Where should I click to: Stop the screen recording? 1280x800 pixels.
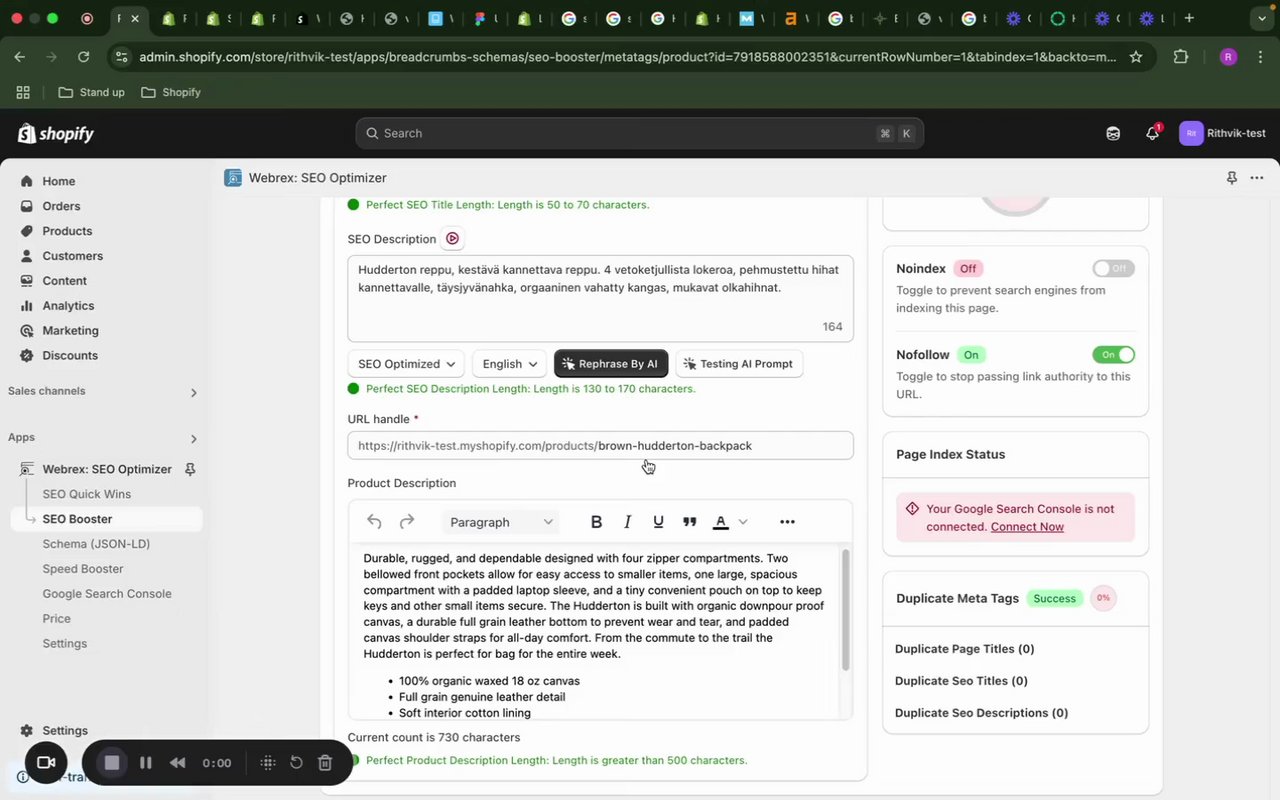coord(112,763)
